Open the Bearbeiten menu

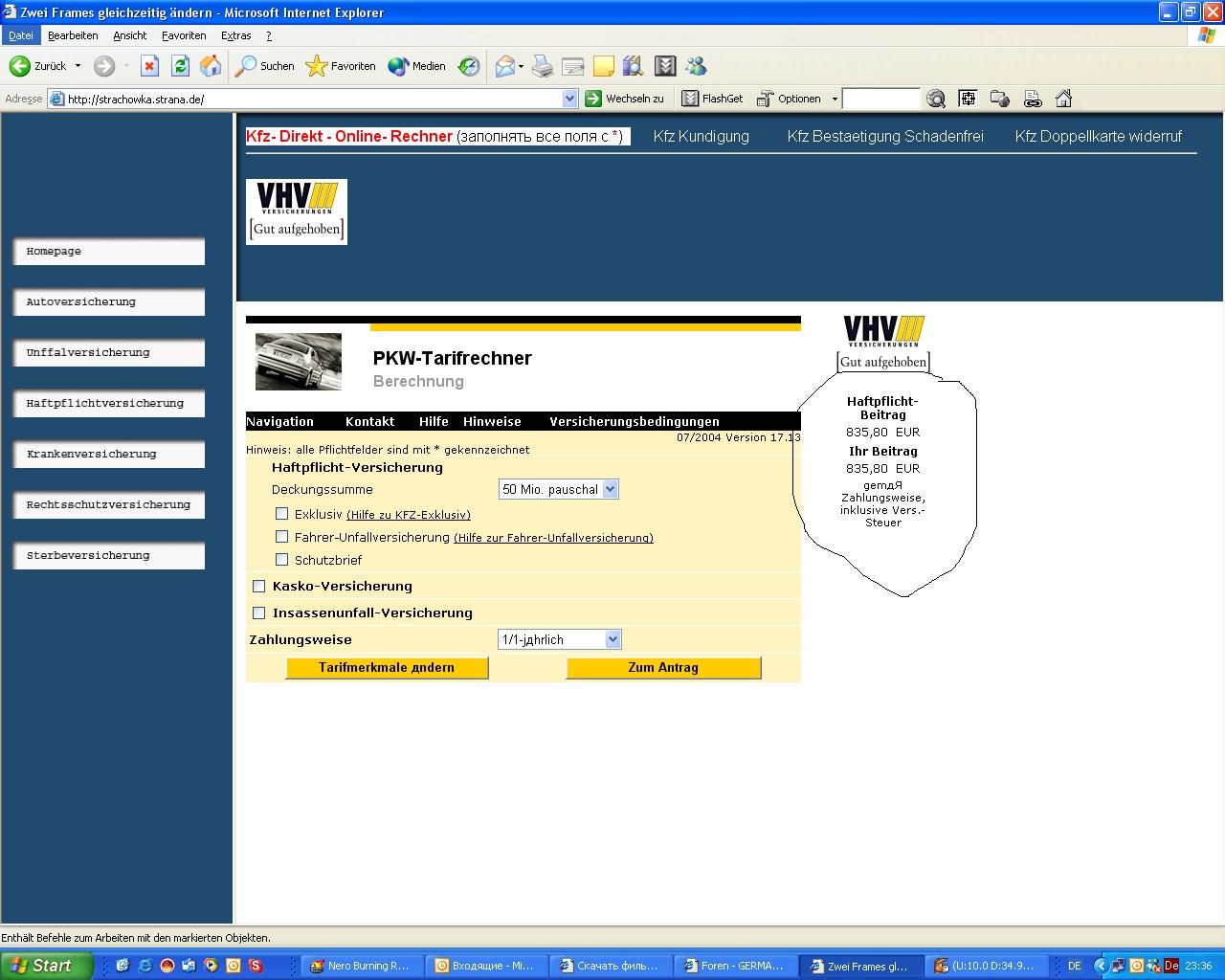click(73, 35)
